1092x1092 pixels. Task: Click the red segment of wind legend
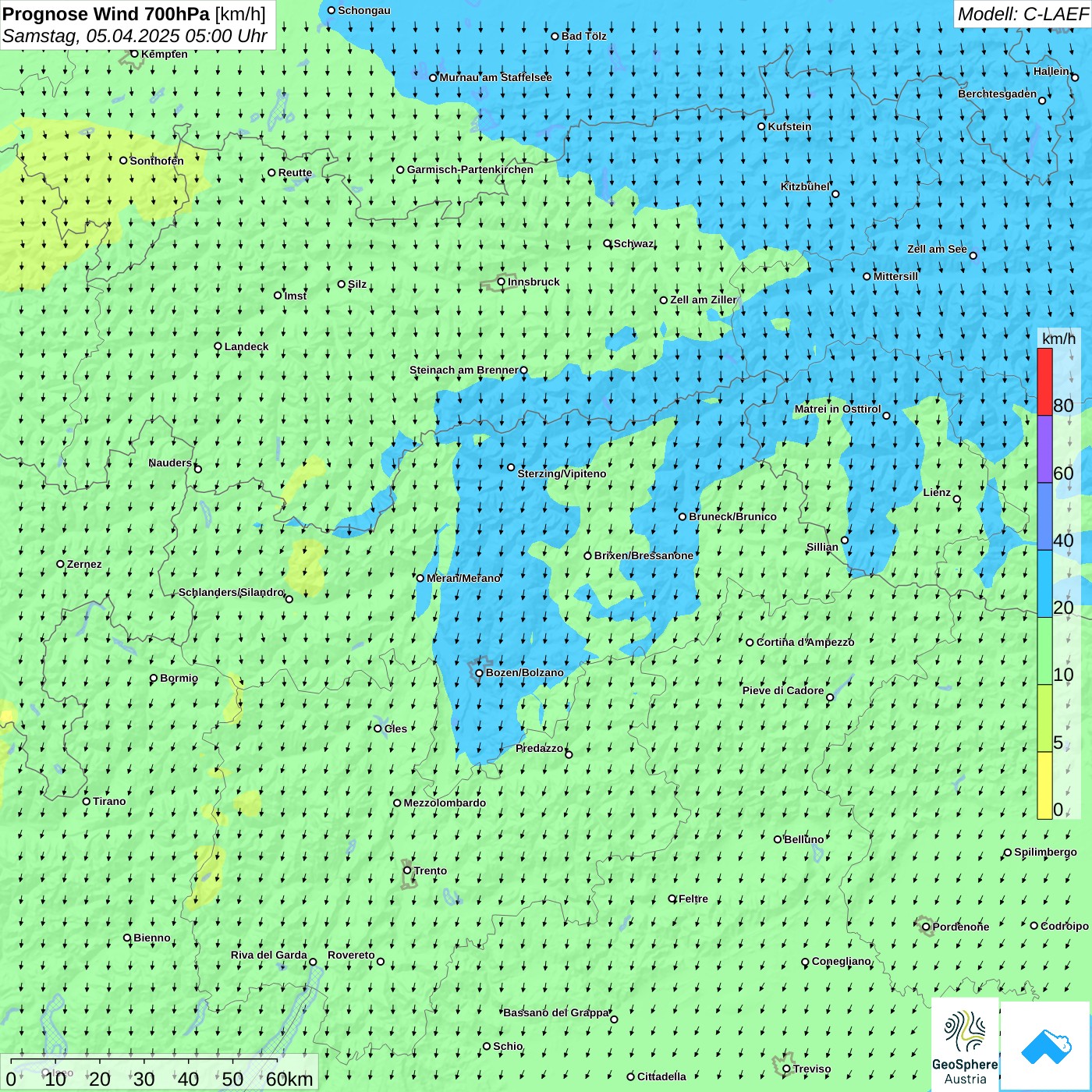click(x=1044, y=381)
